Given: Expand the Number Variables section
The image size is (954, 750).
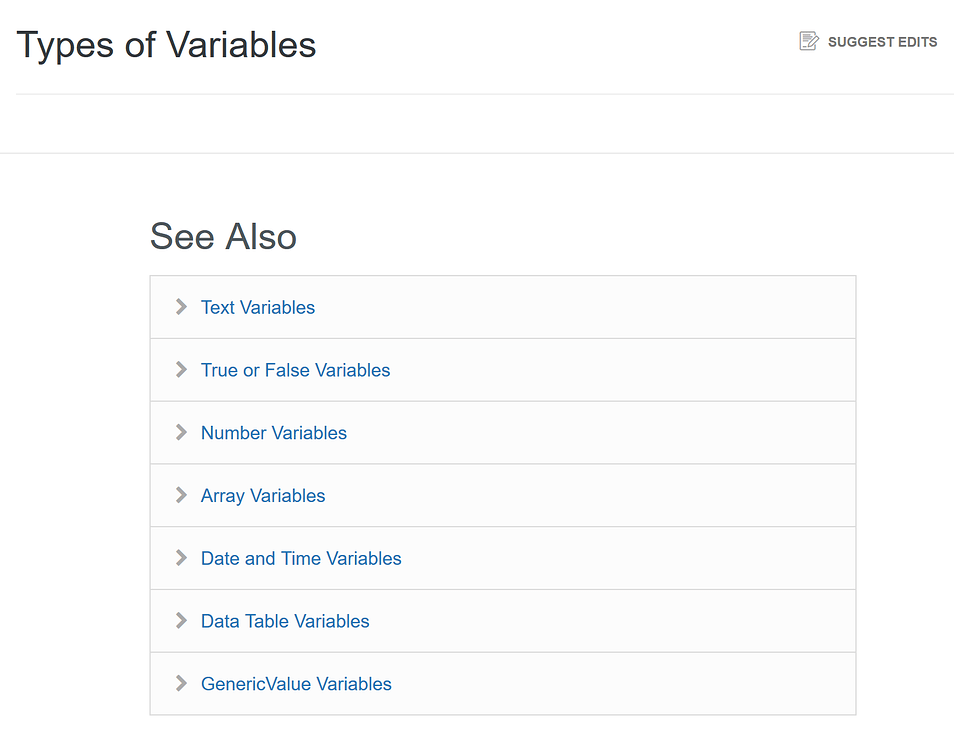Looking at the screenshot, I should click(273, 432).
